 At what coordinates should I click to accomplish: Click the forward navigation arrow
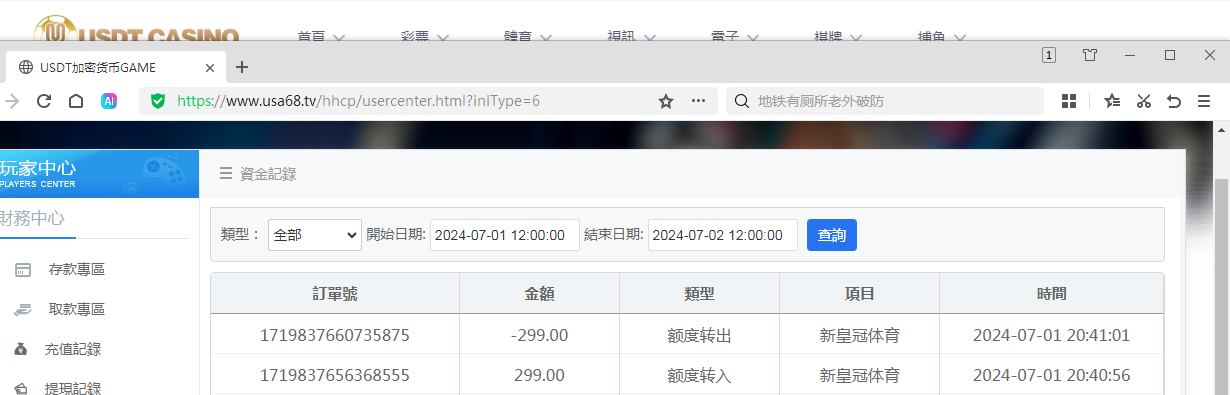(x=12, y=101)
